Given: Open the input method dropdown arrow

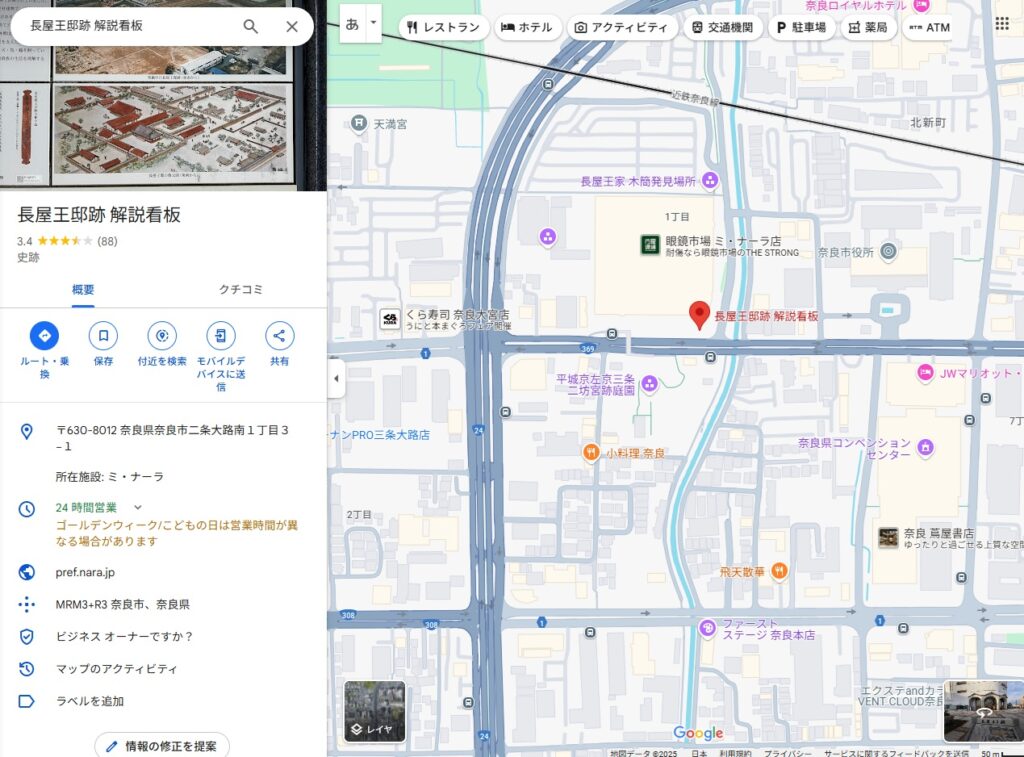Looking at the screenshot, I should point(374,25).
